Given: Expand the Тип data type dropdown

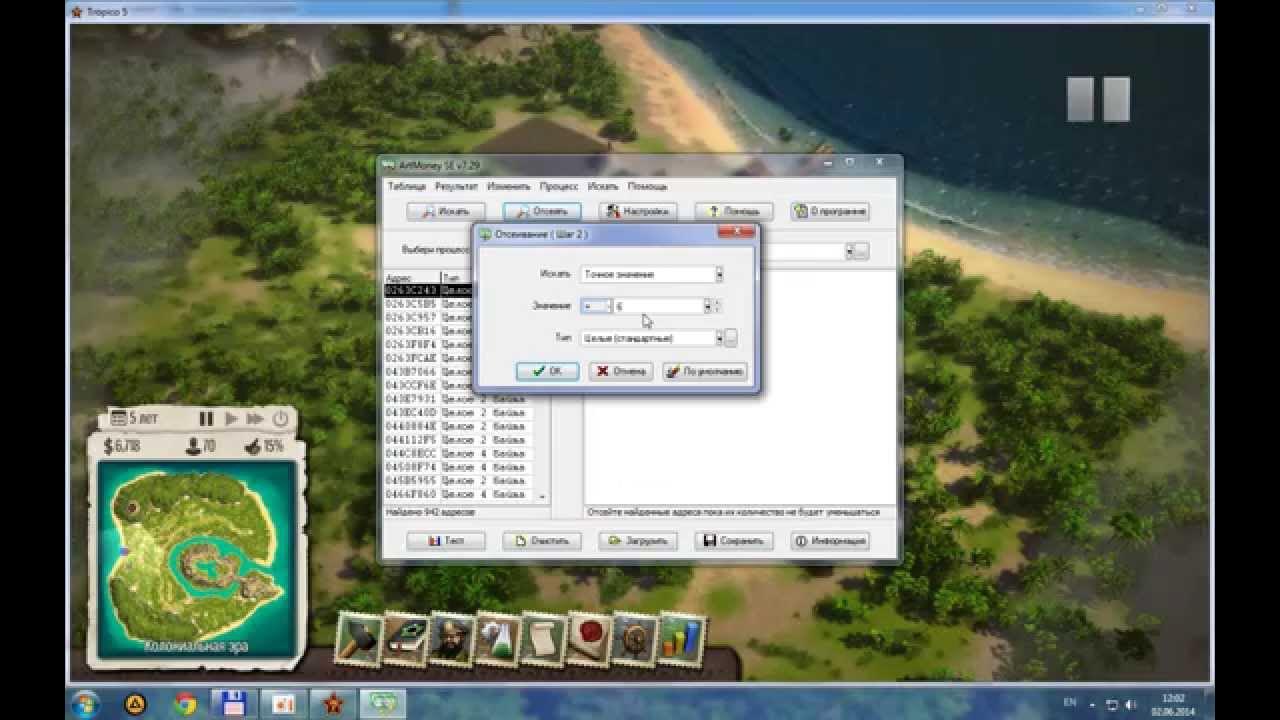Looking at the screenshot, I should [x=719, y=338].
